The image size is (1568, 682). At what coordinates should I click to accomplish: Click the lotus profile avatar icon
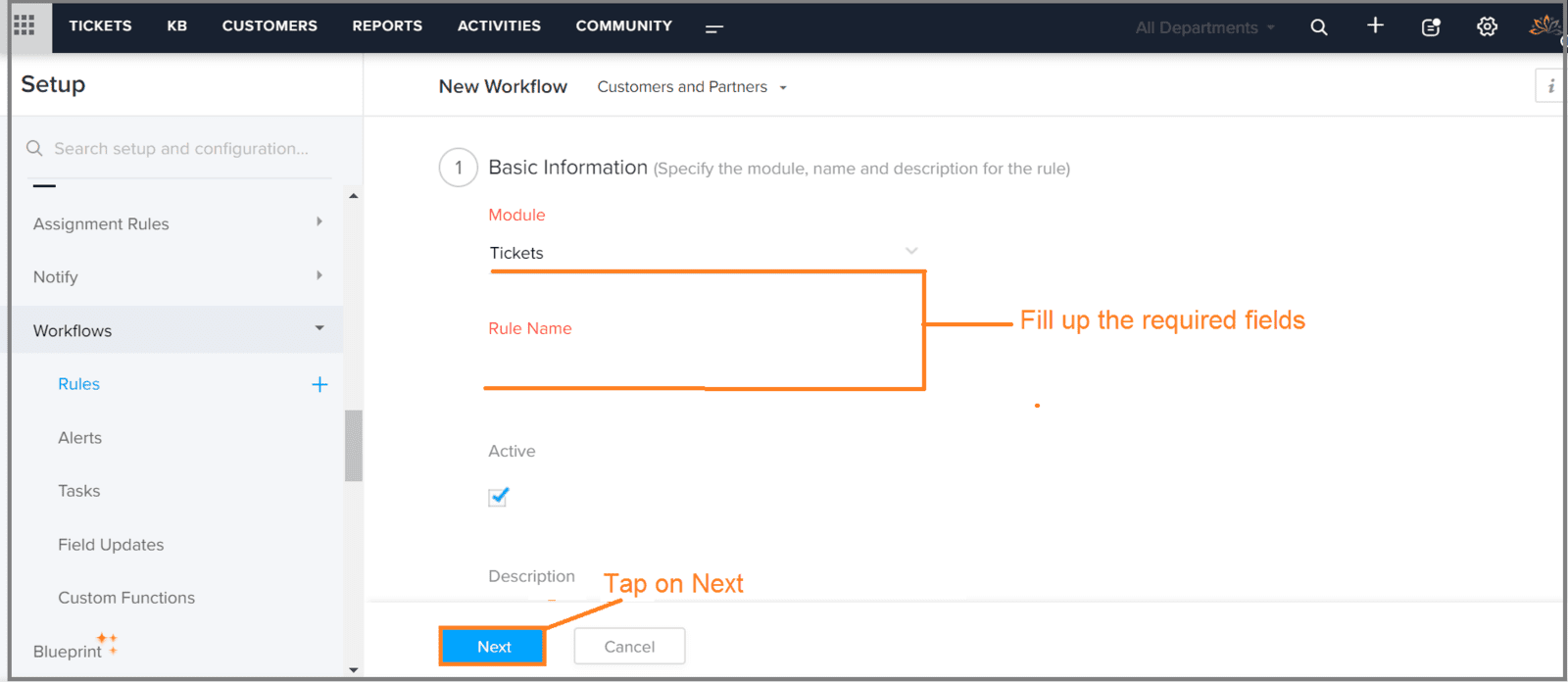pos(1545,26)
